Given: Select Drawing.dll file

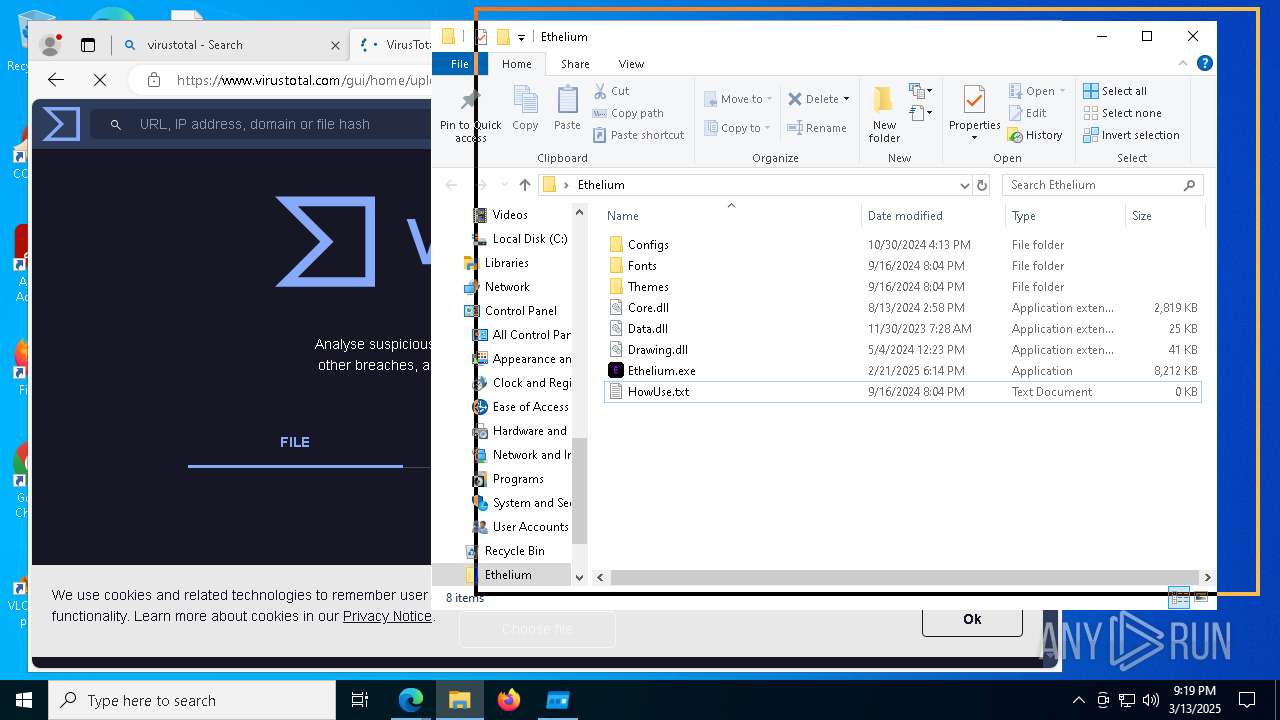Looking at the screenshot, I should click(657, 350).
